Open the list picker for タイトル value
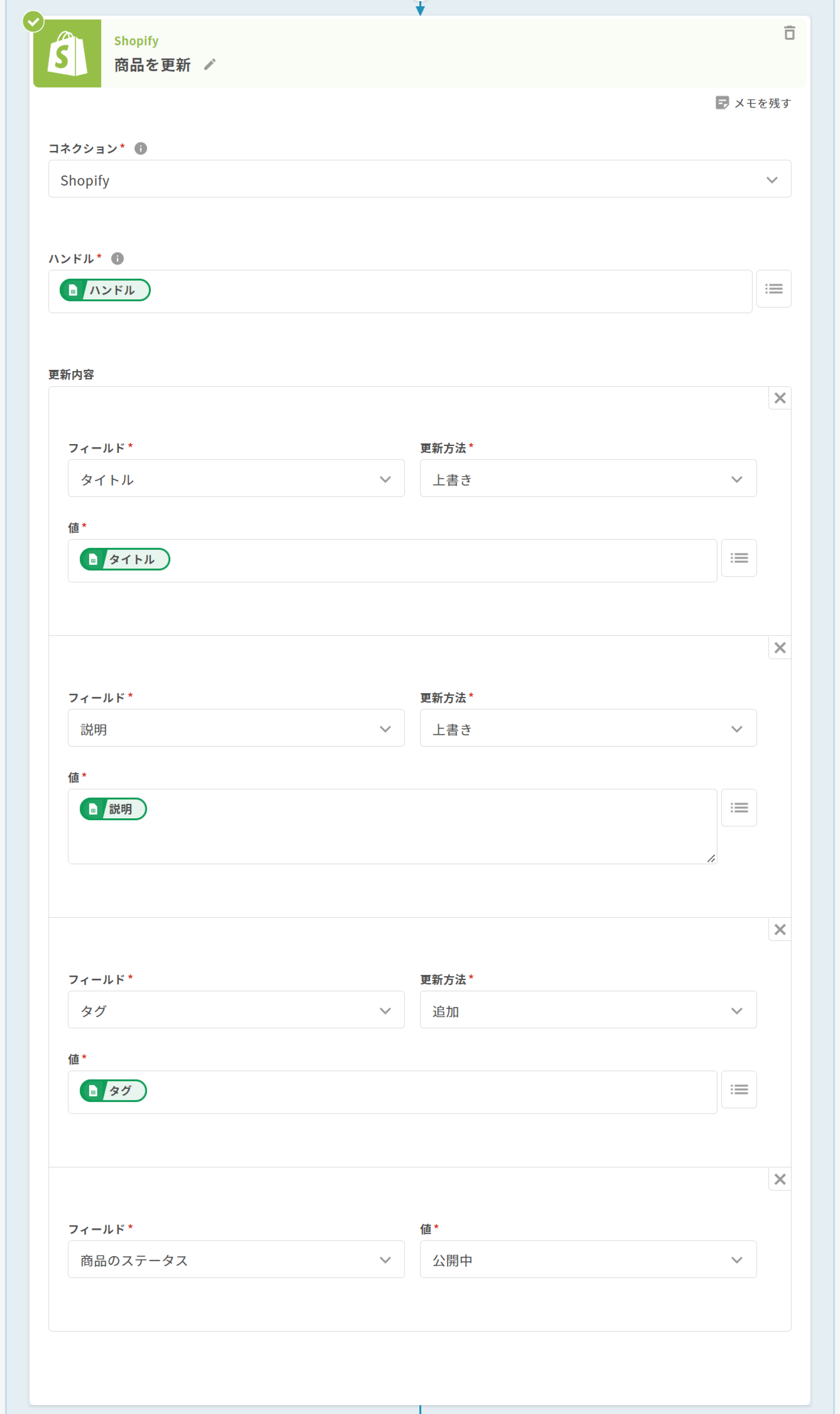Image resolution: width=840 pixels, height=1414 pixels. [x=739, y=558]
